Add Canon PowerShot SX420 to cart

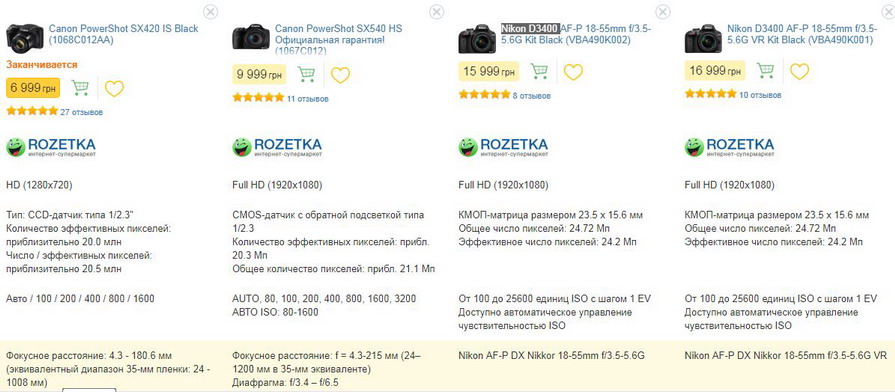click(80, 88)
